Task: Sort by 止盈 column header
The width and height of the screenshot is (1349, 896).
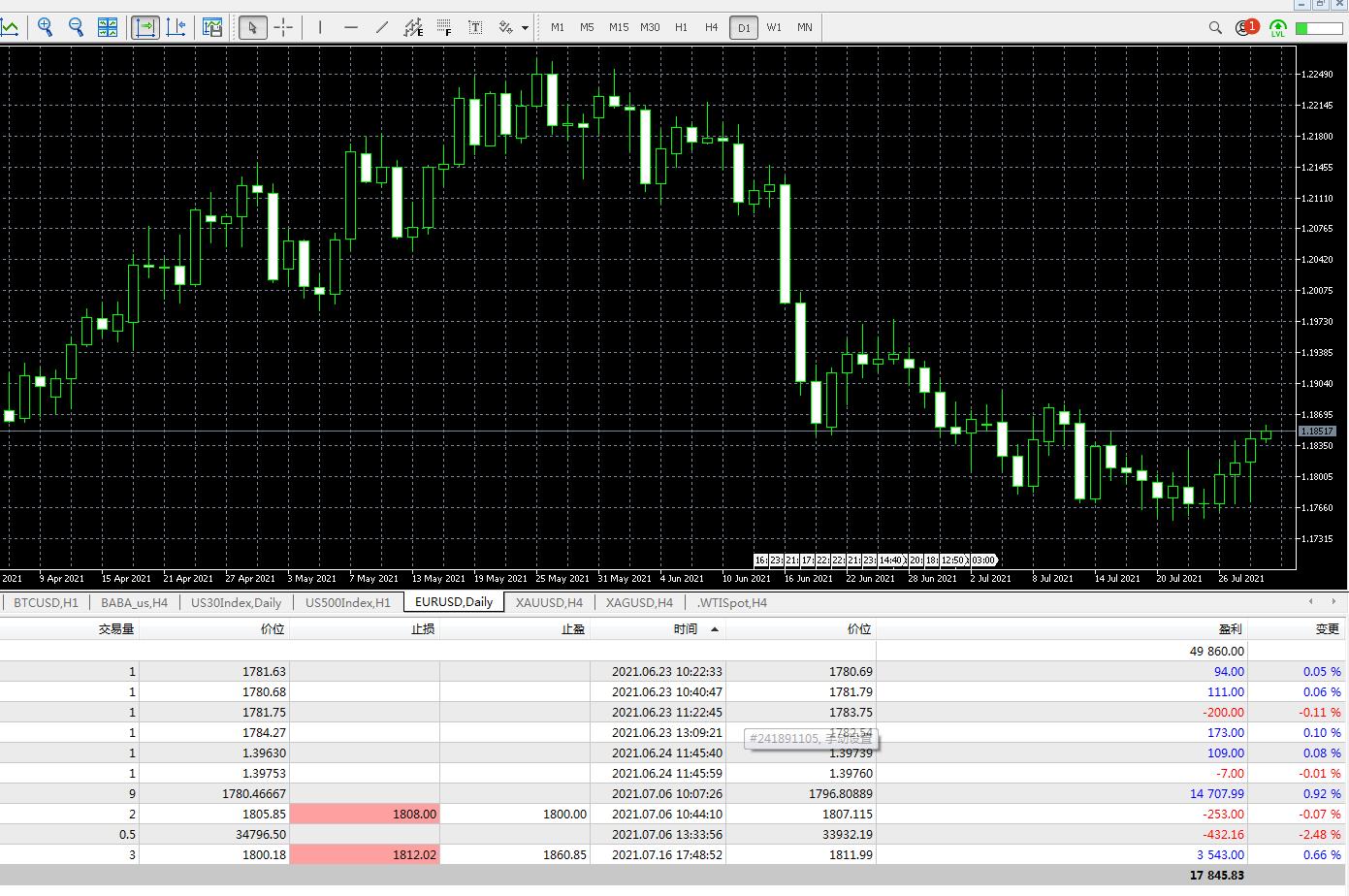Action: coord(515,628)
